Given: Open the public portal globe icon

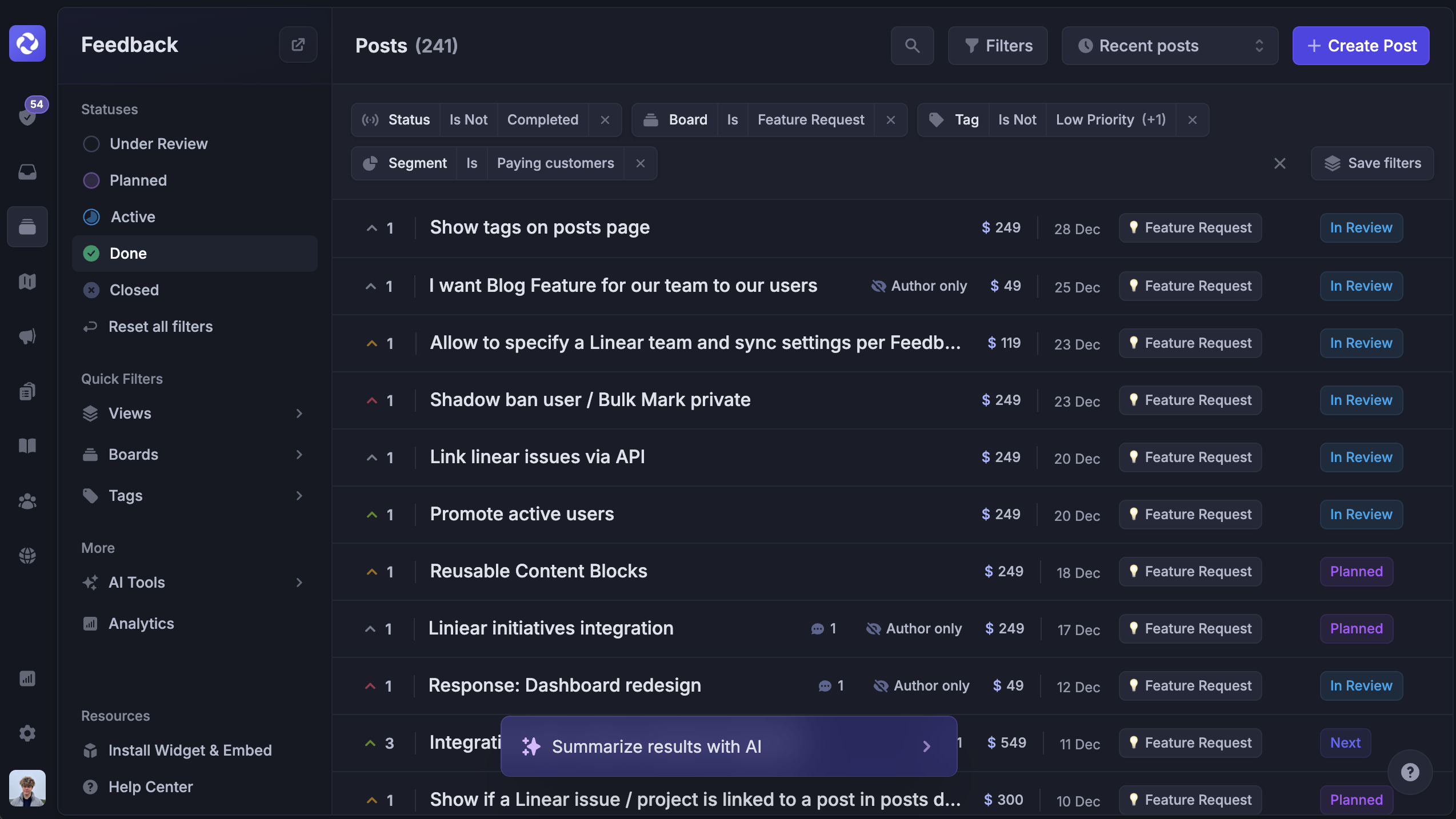Looking at the screenshot, I should coord(27,555).
